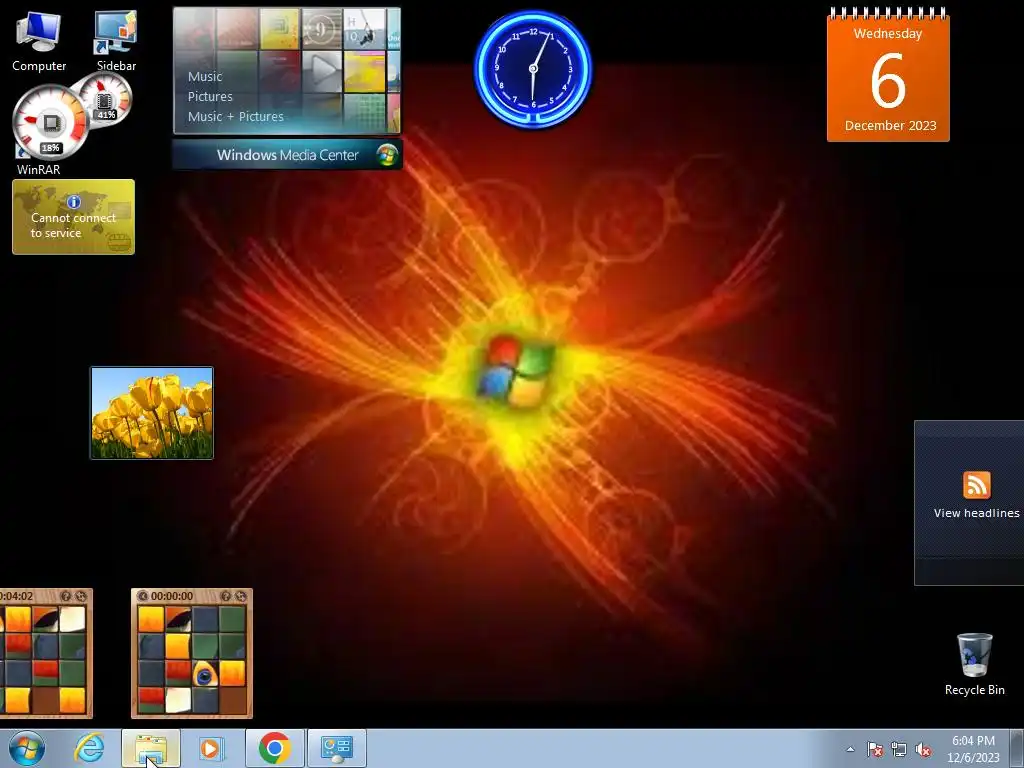This screenshot has height=768, width=1024.
Task: Launch Internet Explorer from the taskbar
Action: pyautogui.click(x=89, y=748)
